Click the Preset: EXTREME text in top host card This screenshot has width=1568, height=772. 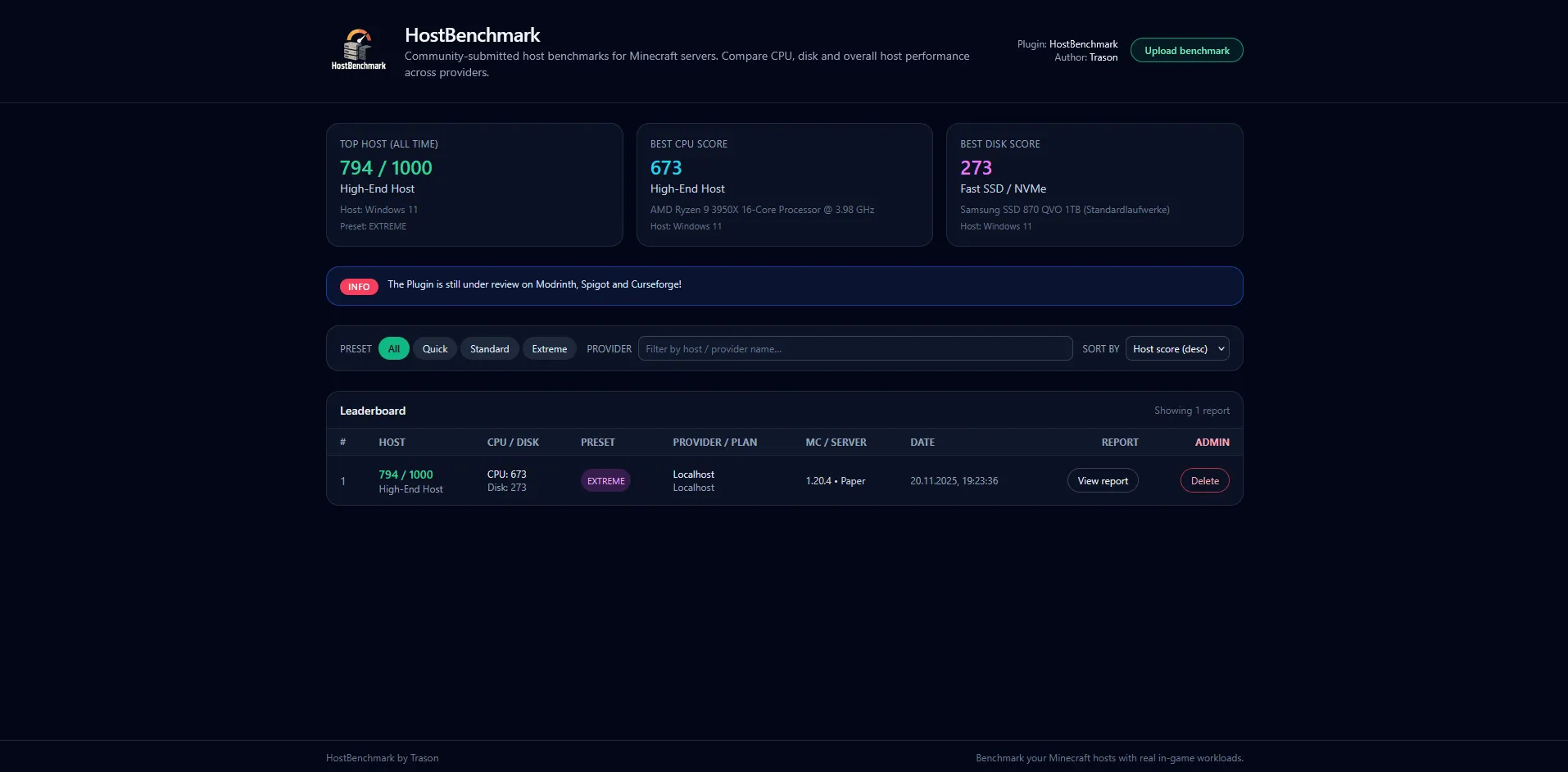point(373,226)
